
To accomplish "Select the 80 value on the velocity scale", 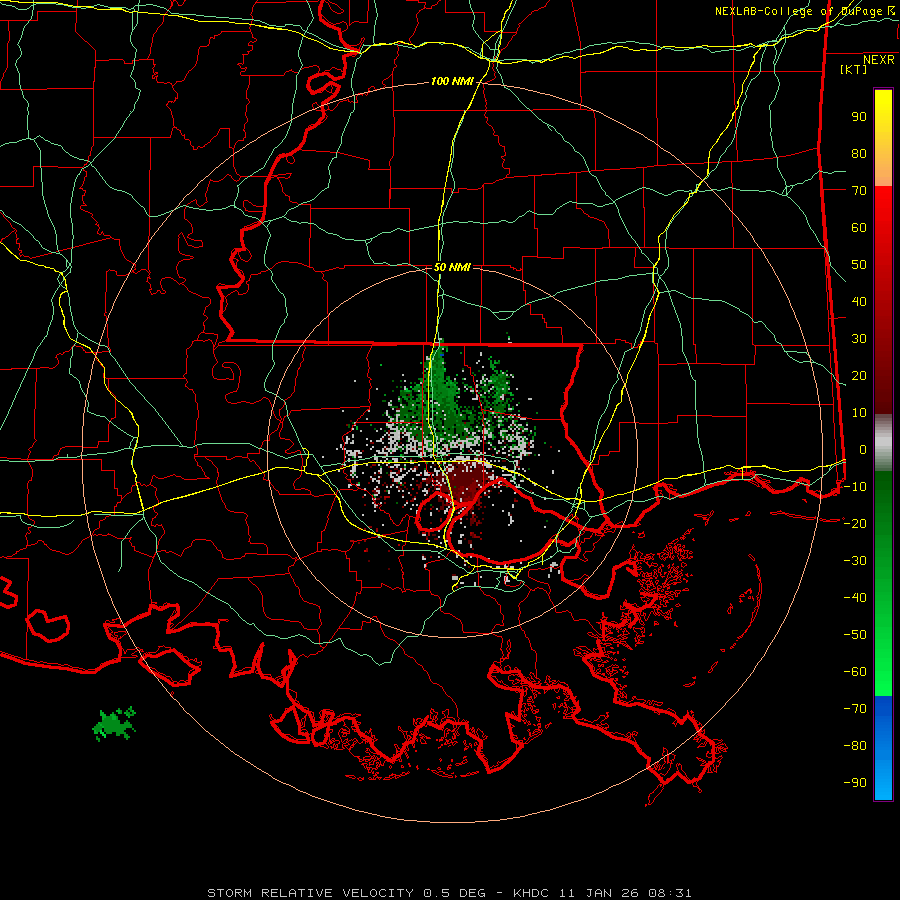I will click(x=859, y=154).
